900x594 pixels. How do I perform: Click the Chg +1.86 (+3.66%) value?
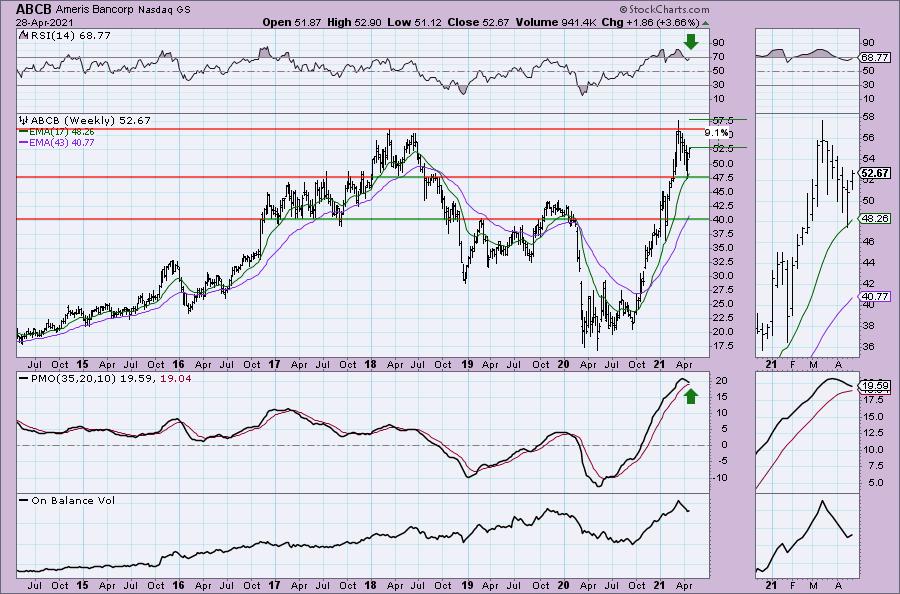tap(650, 22)
